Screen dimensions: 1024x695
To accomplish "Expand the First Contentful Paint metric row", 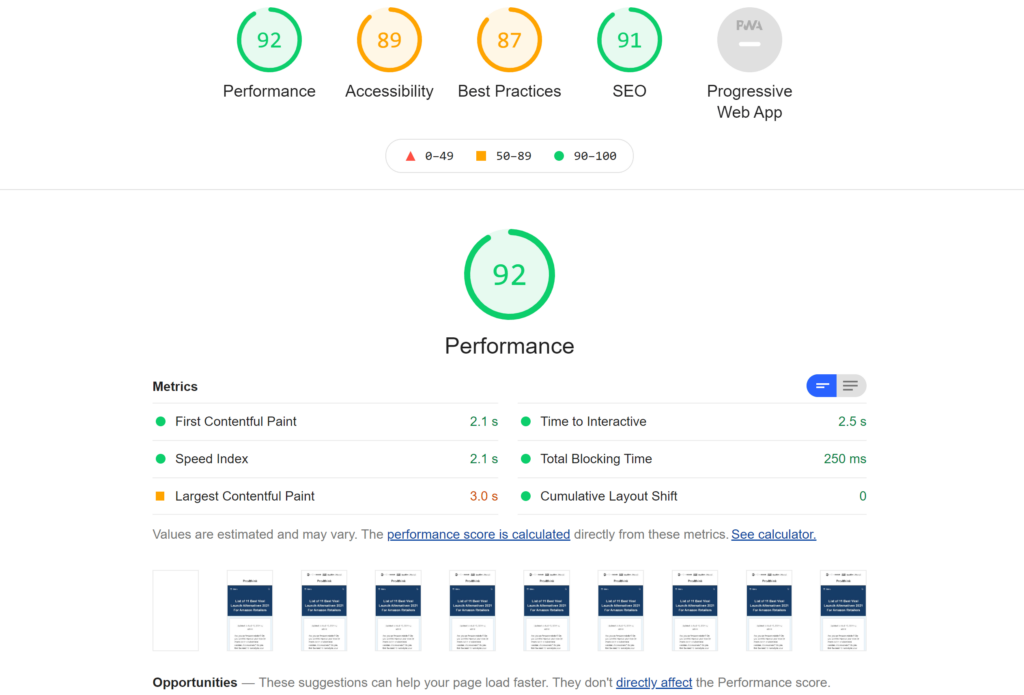I will [236, 422].
